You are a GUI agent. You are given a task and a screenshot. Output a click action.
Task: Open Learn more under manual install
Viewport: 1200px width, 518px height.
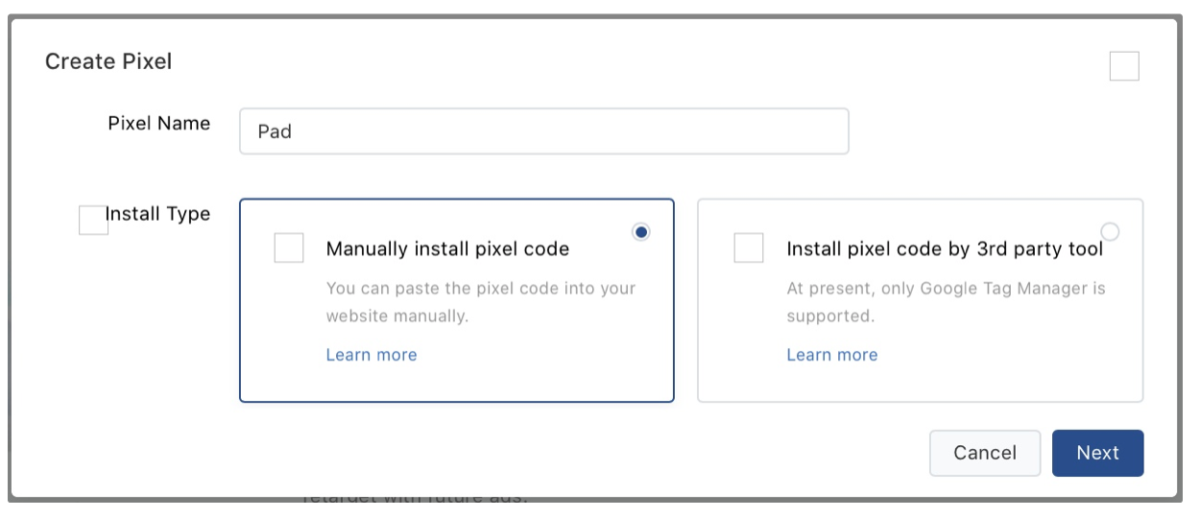[x=371, y=355]
